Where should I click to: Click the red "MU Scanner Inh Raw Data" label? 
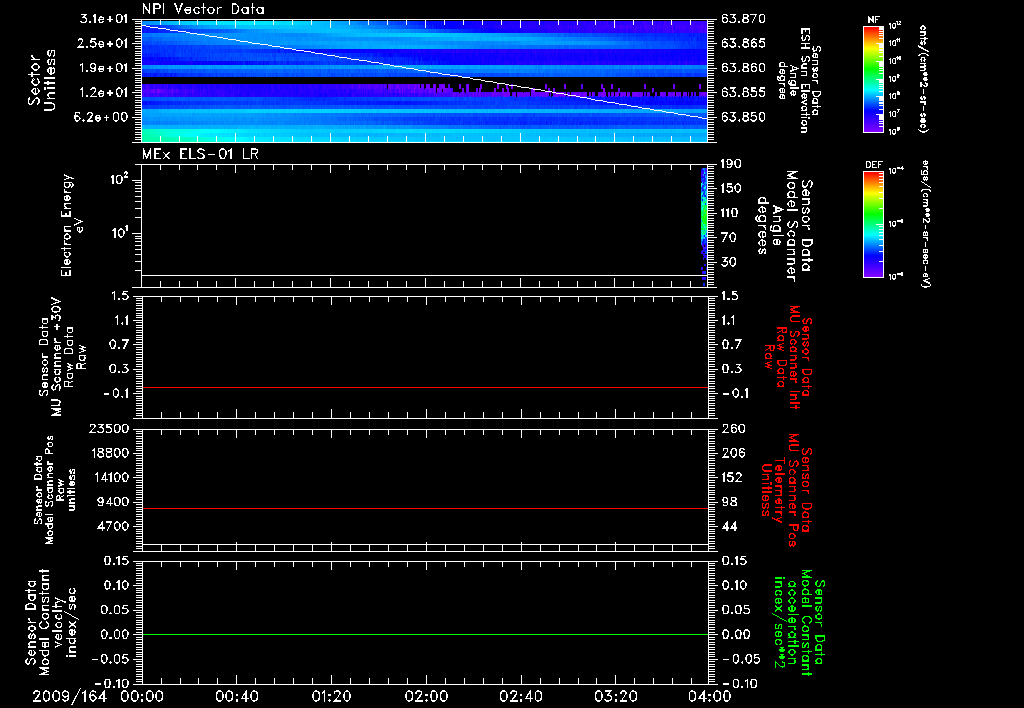click(x=788, y=357)
